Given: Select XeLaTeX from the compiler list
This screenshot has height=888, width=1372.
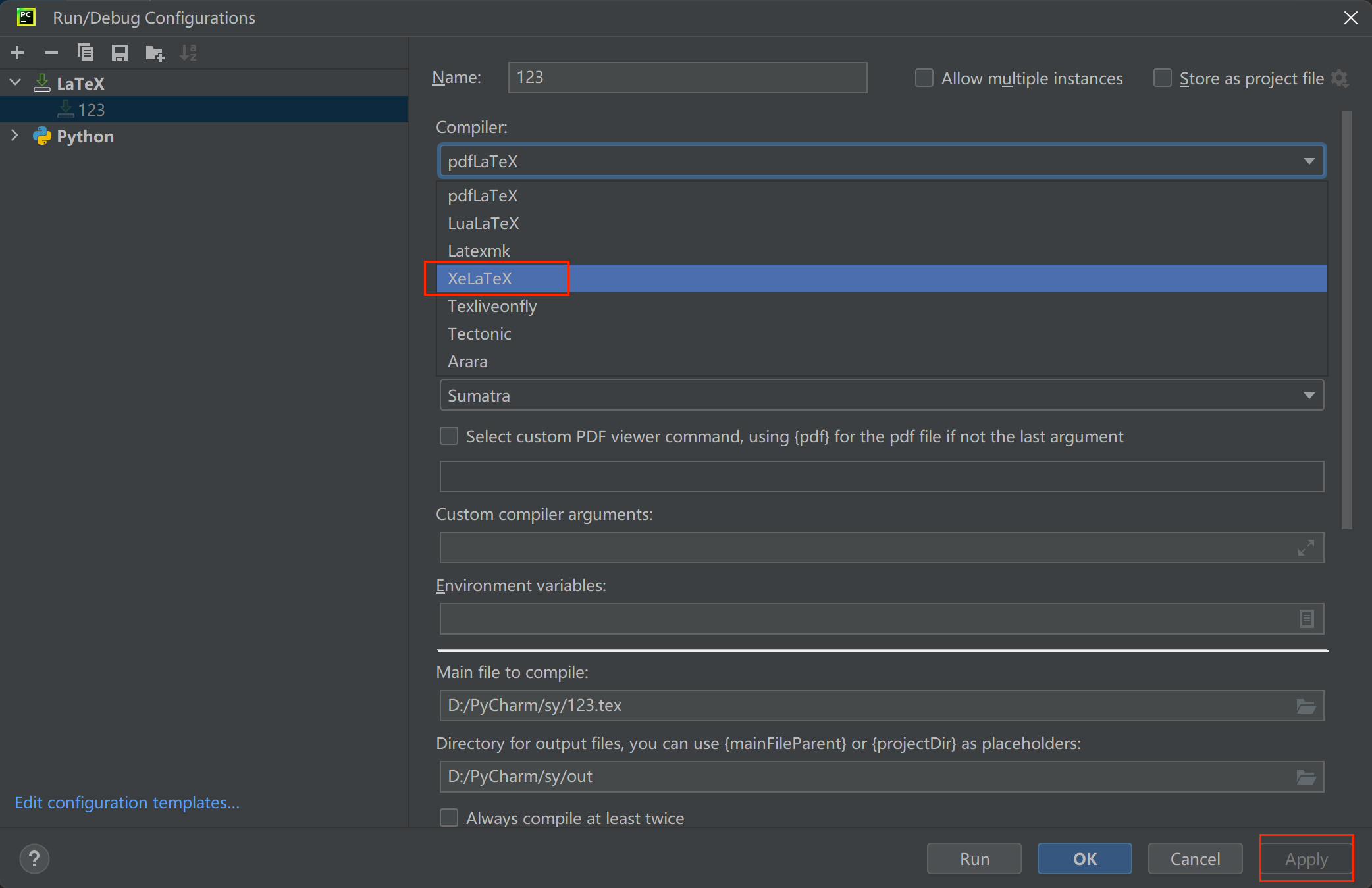Looking at the screenshot, I should tap(480, 278).
